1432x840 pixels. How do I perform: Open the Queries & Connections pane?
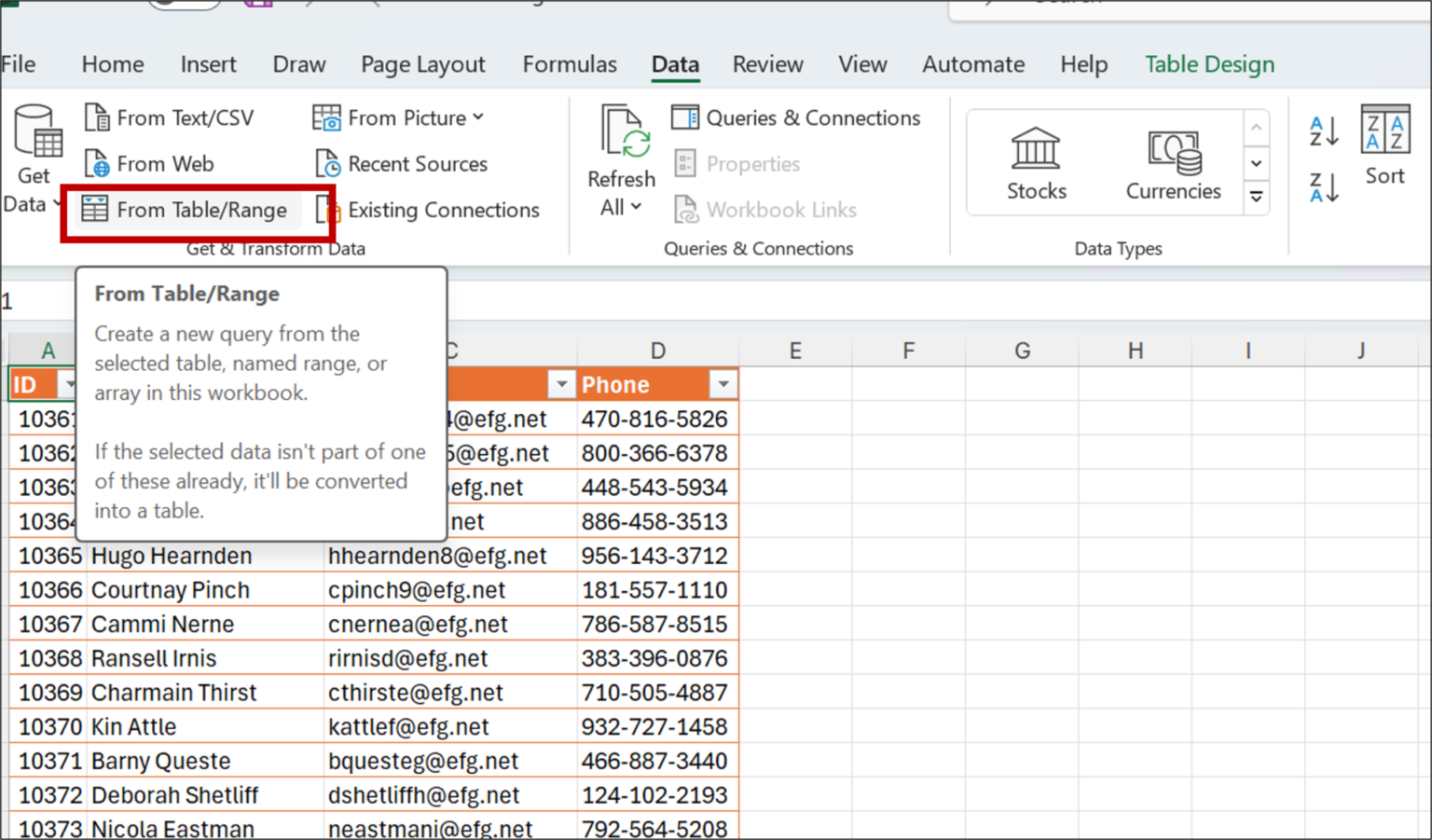[796, 117]
